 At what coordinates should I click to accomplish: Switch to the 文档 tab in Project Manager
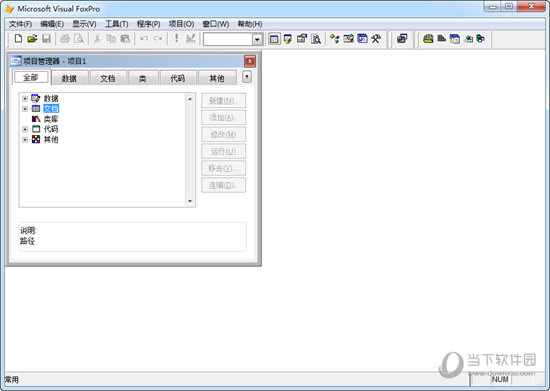tap(108, 78)
